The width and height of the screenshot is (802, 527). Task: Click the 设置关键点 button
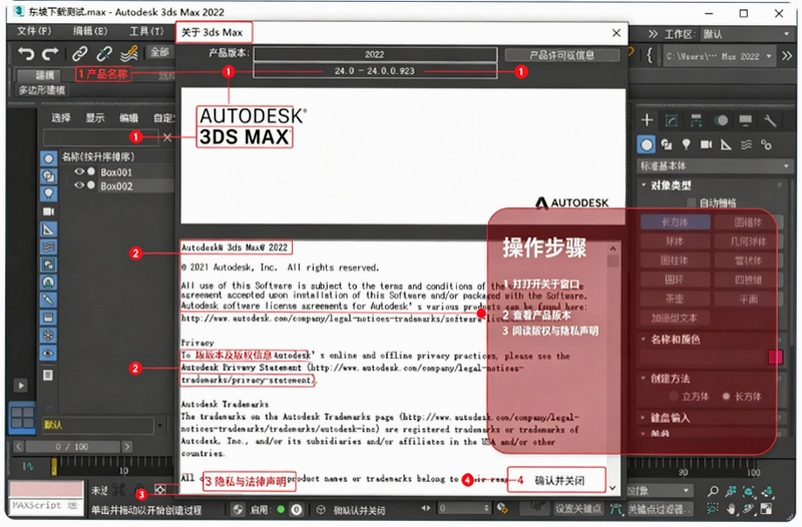pos(578,509)
